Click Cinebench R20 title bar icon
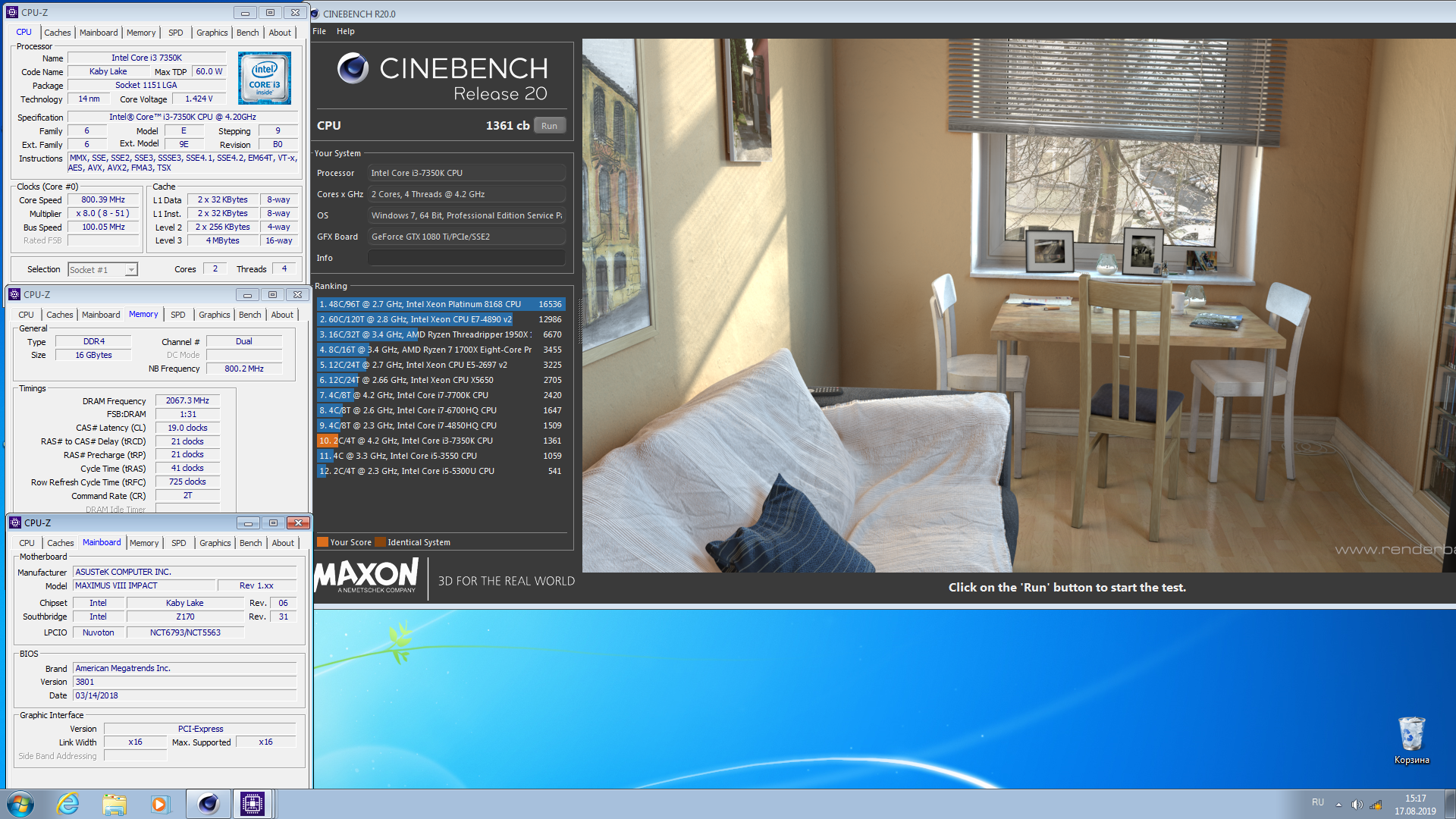 click(x=315, y=14)
